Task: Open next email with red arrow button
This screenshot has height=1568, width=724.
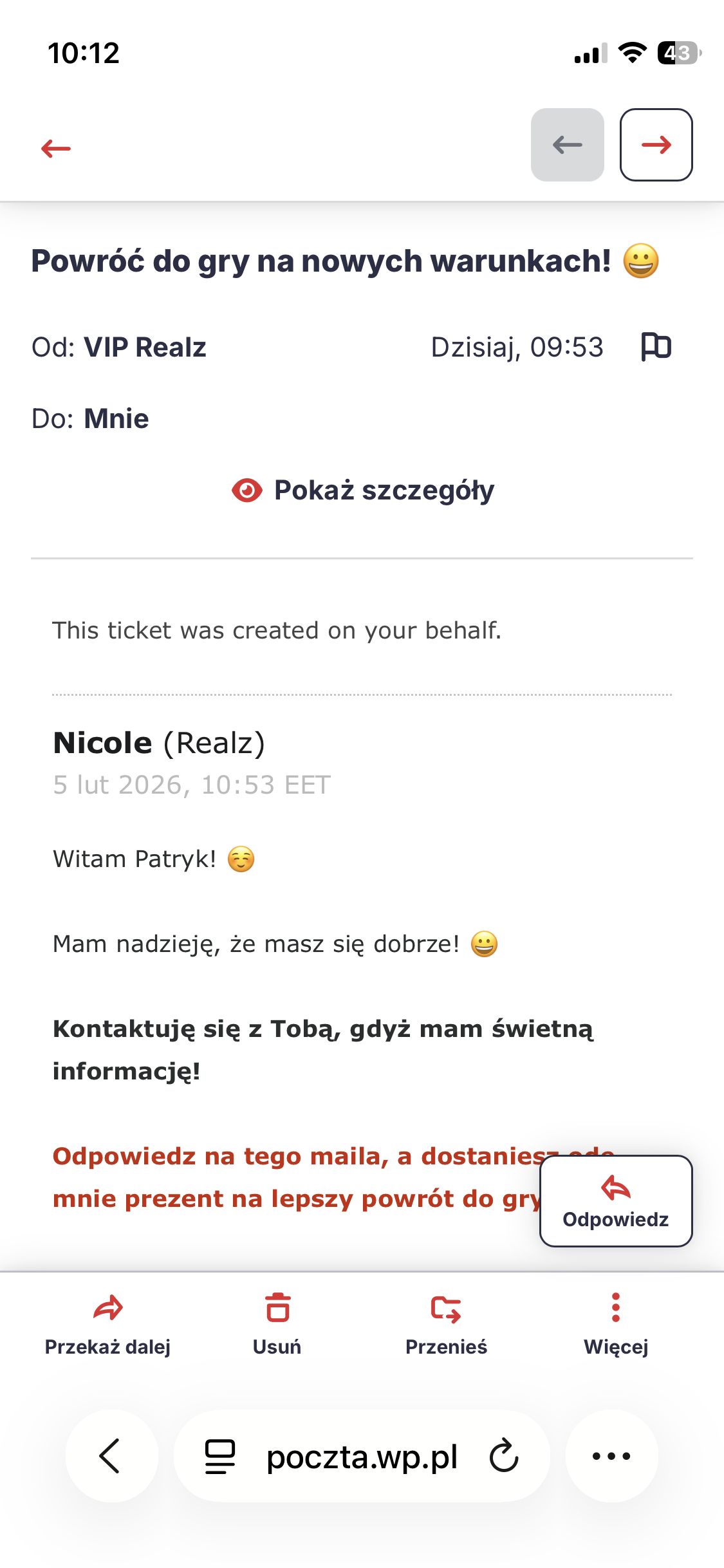Action: coord(656,145)
